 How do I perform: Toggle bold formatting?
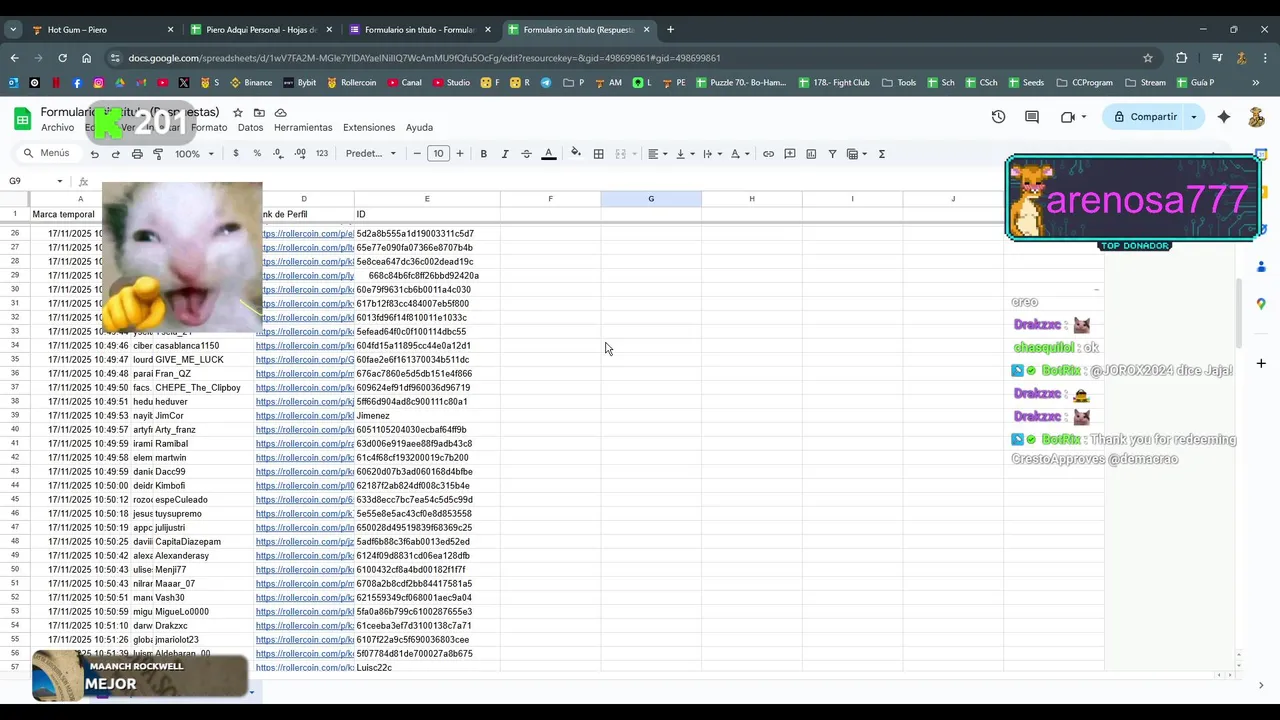click(x=484, y=154)
